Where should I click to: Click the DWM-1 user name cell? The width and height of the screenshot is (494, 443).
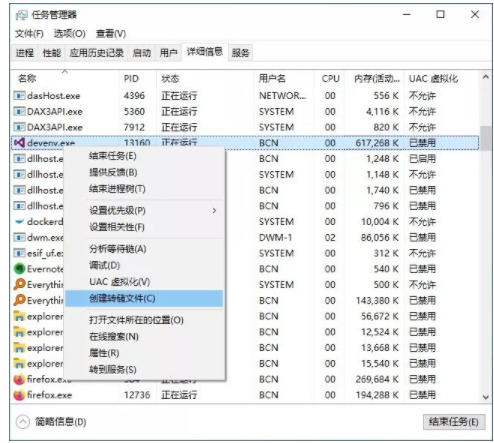[x=275, y=237]
